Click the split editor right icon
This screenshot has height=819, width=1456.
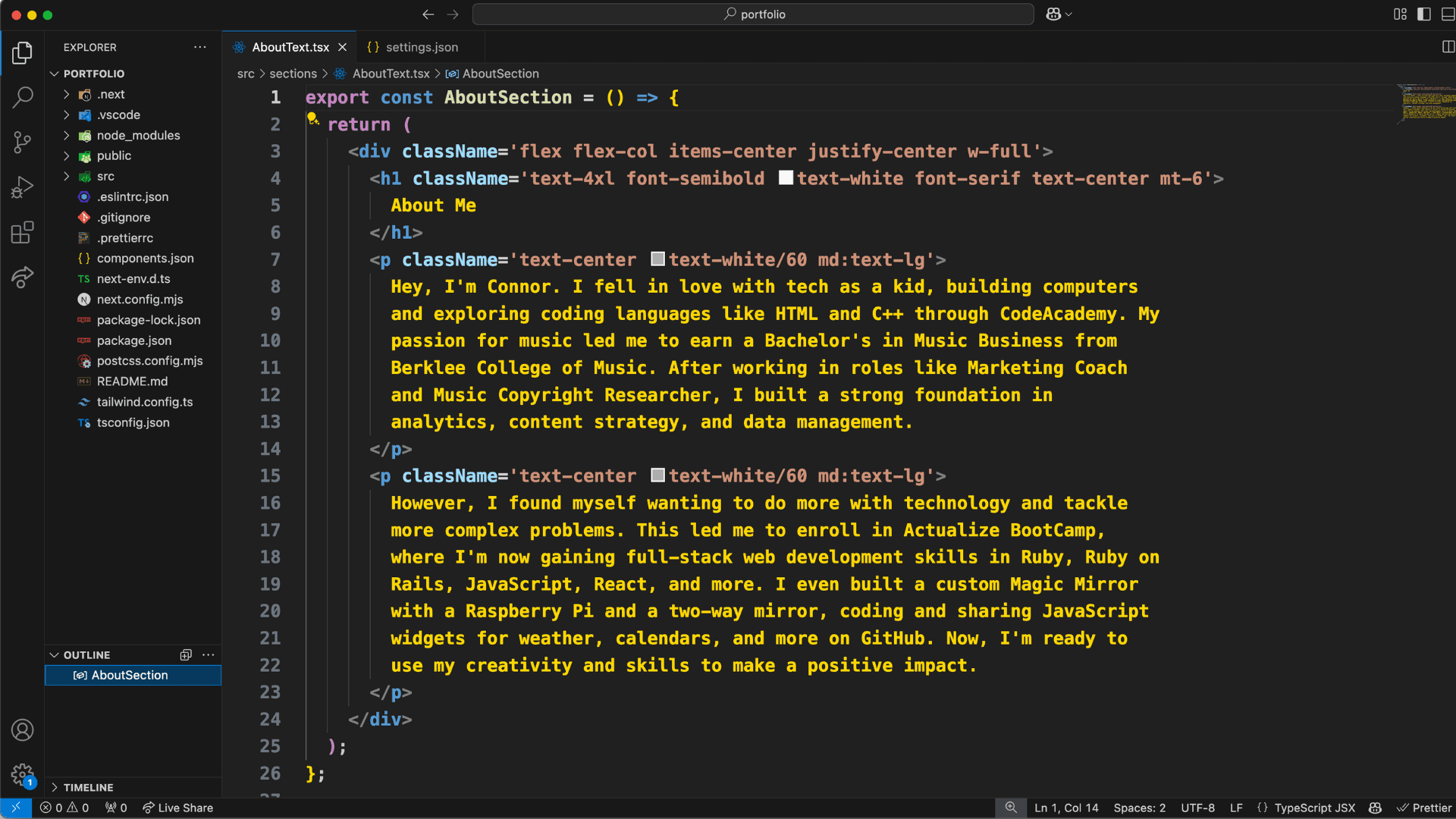coord(1448,47)
